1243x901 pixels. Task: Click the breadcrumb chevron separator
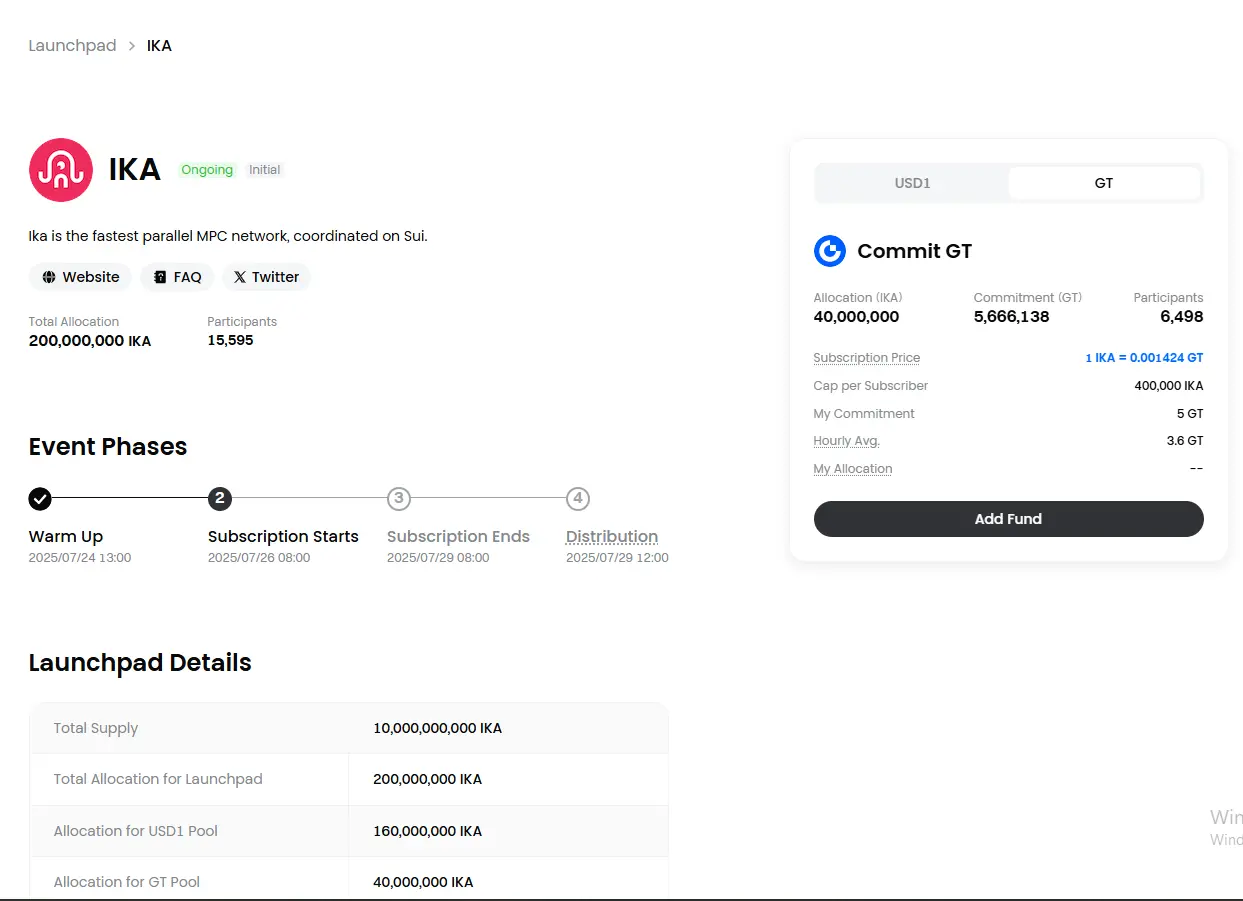click(x=132, y=46)
